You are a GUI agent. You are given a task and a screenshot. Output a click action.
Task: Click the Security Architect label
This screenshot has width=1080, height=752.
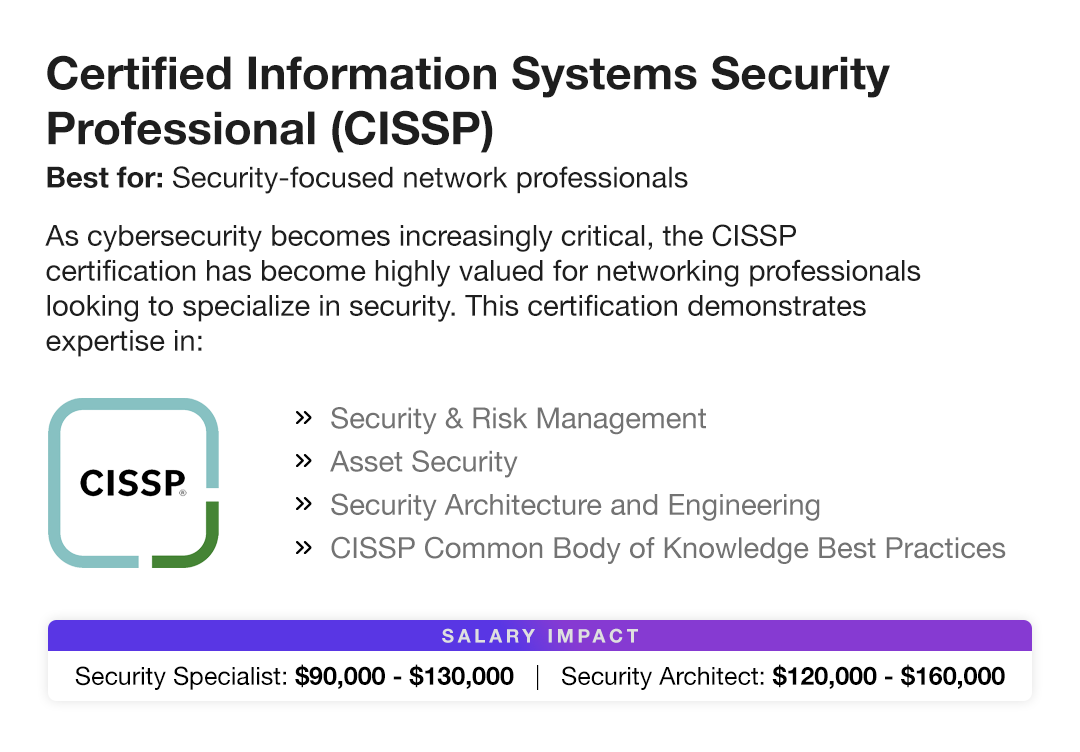click(x=663, y=677)
